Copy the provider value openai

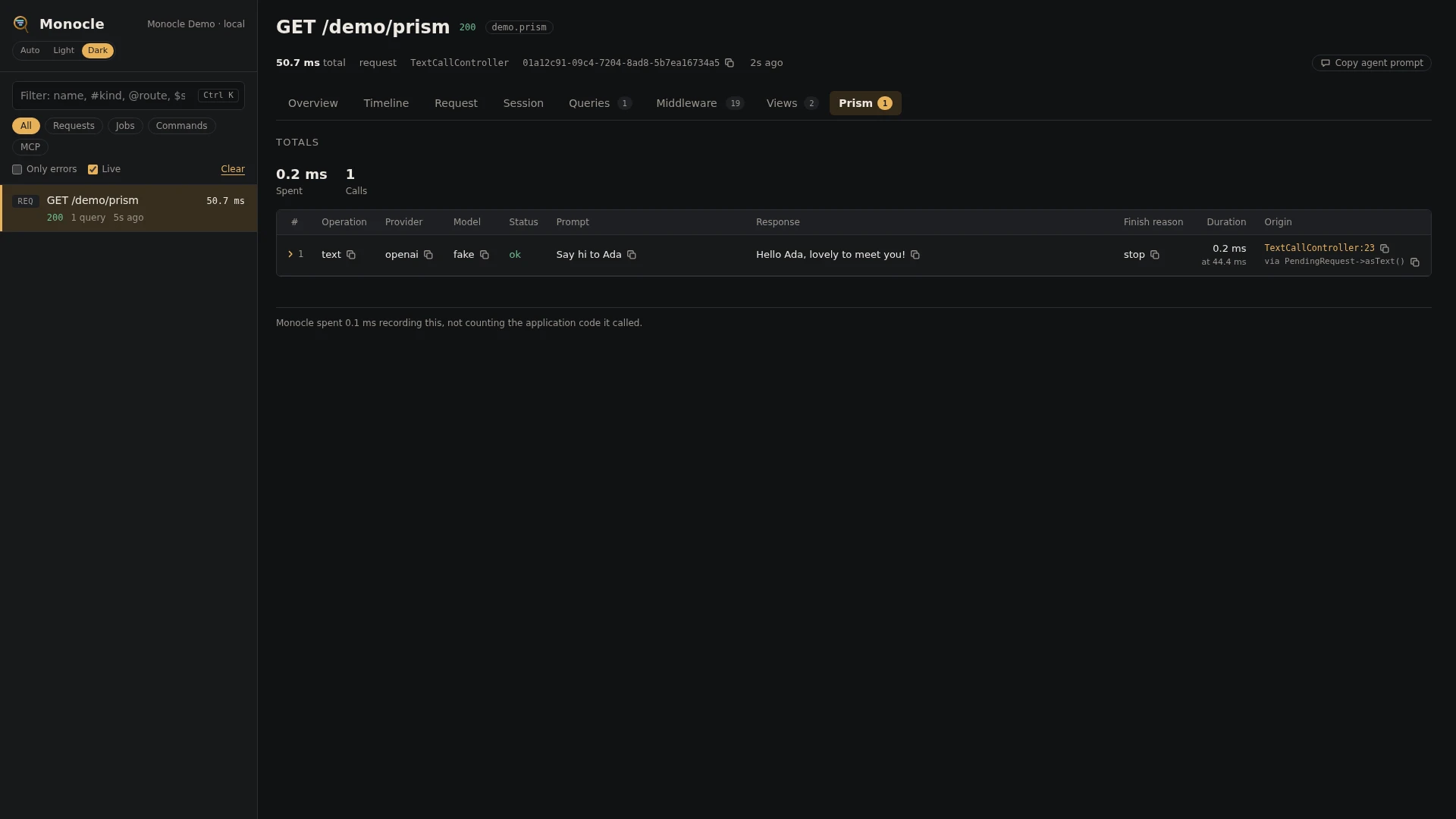[428, 255]
